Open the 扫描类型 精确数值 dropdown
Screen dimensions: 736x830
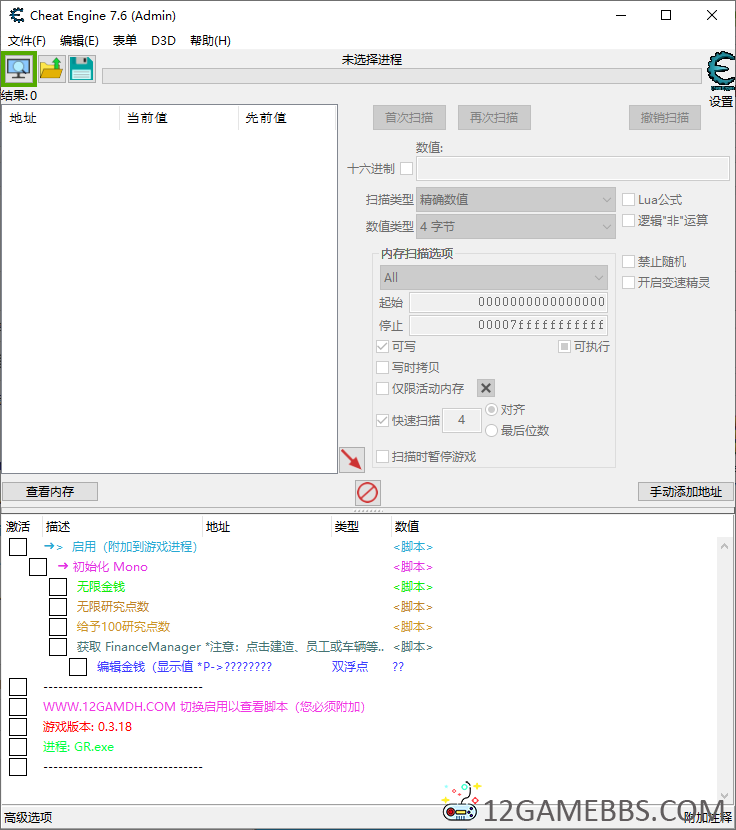point(516,200)
